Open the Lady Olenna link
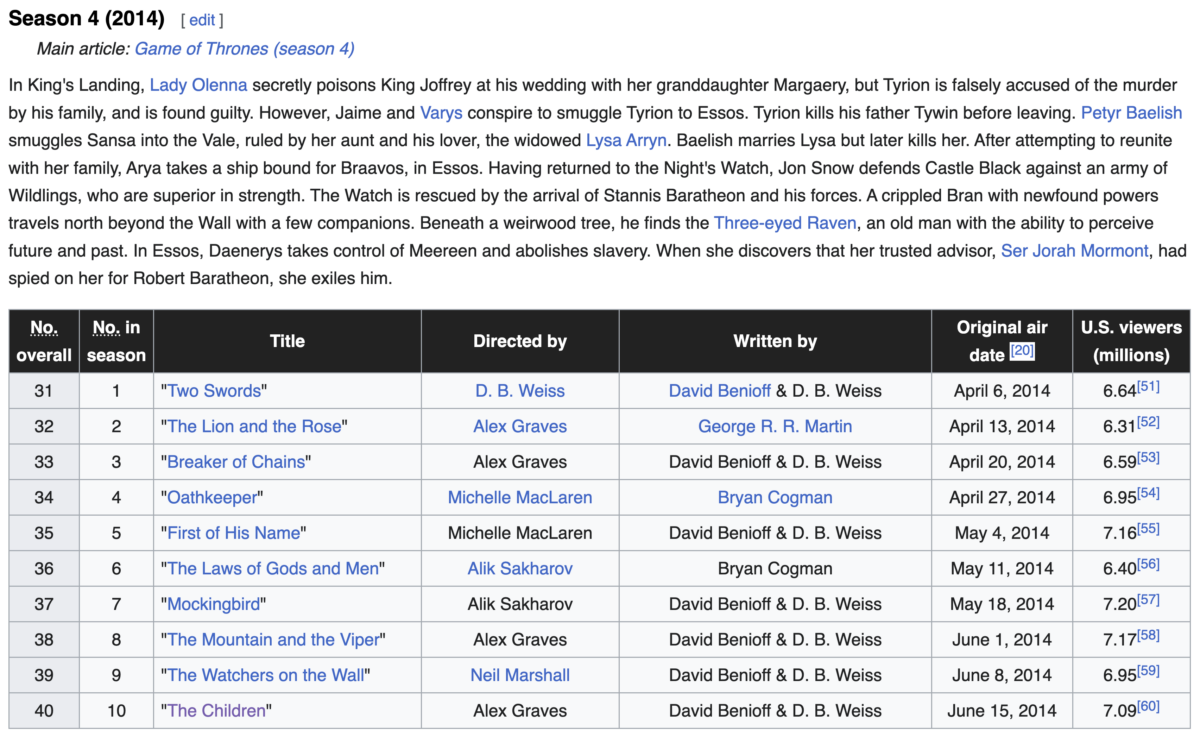The height and width of the screenshot is (737, 1200). coord(198,85)
